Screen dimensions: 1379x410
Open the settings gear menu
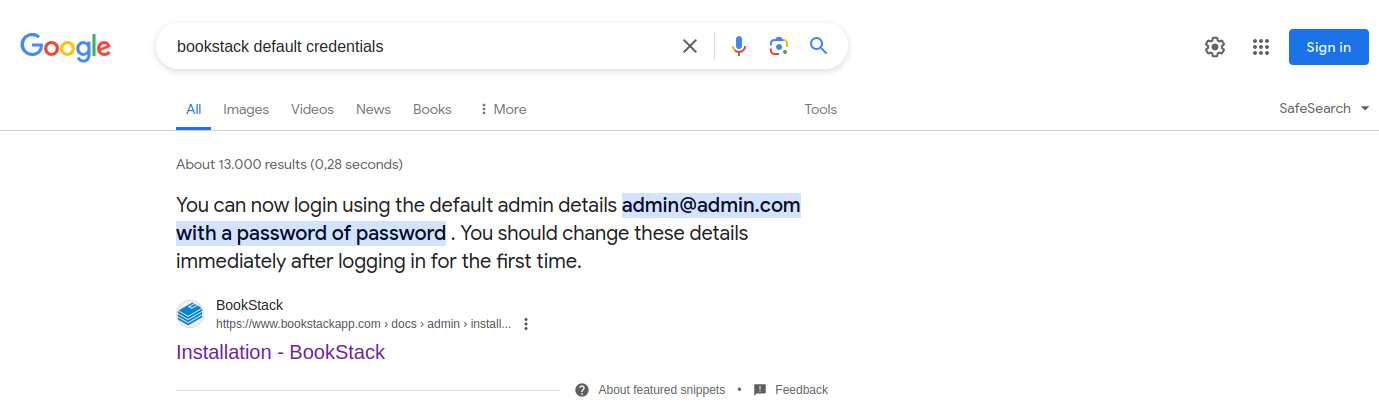point(1215,47)
